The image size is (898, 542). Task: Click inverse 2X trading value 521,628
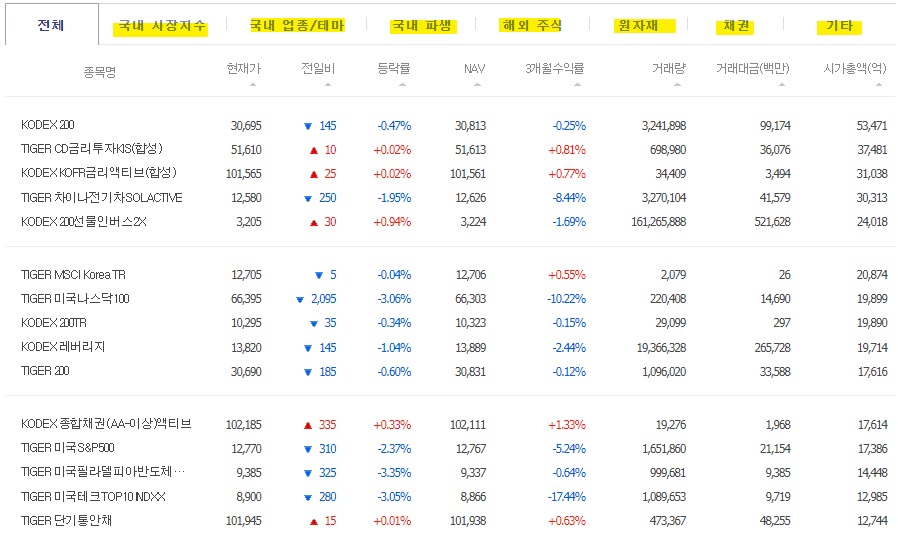point(773,222)
